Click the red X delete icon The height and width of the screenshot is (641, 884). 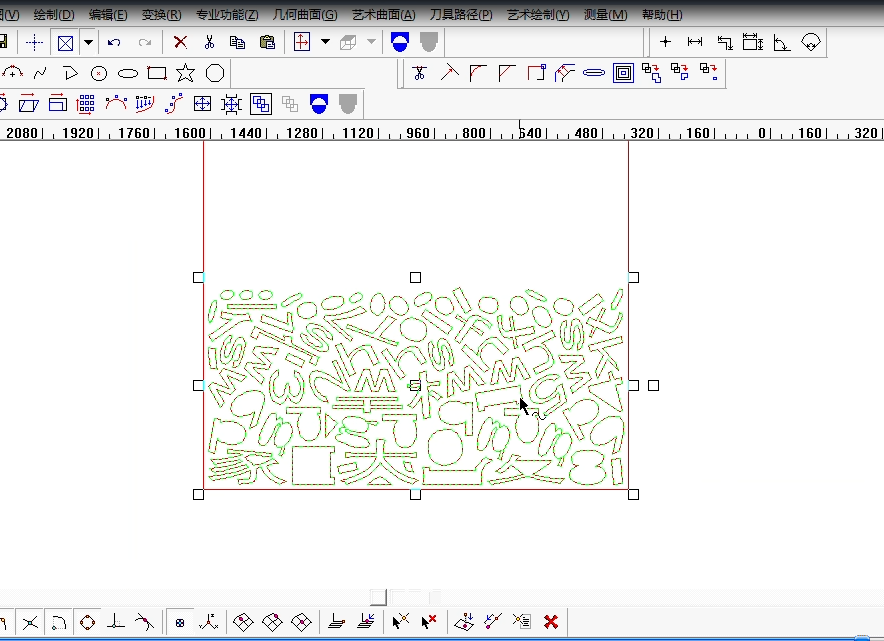point(180,42)
